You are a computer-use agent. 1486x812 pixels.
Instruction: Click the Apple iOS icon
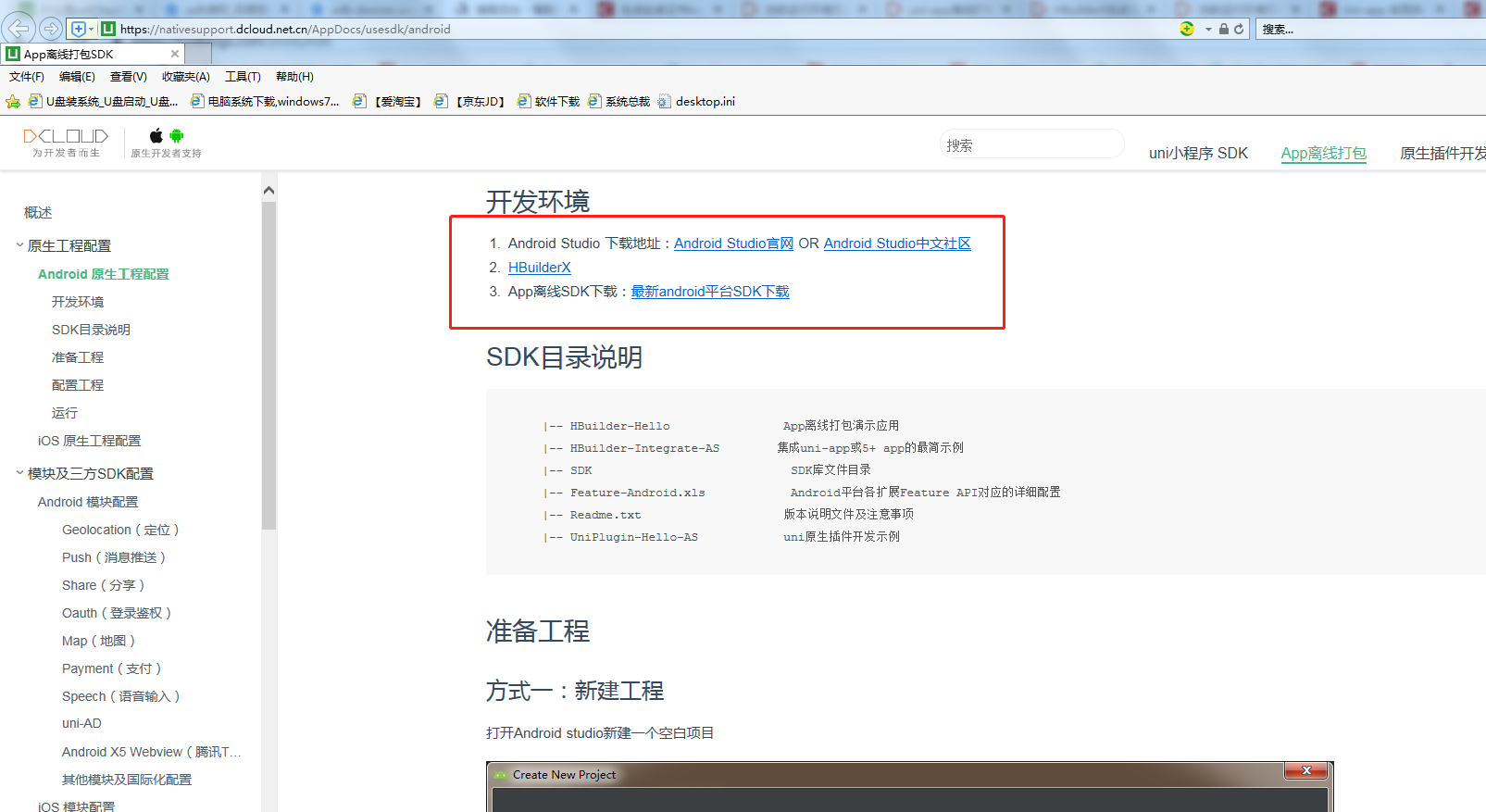click(156, 136)
